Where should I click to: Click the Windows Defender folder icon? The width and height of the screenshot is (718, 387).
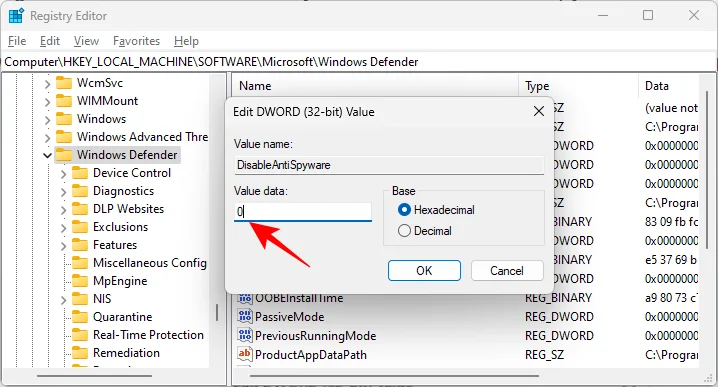(x=64, y=155)
